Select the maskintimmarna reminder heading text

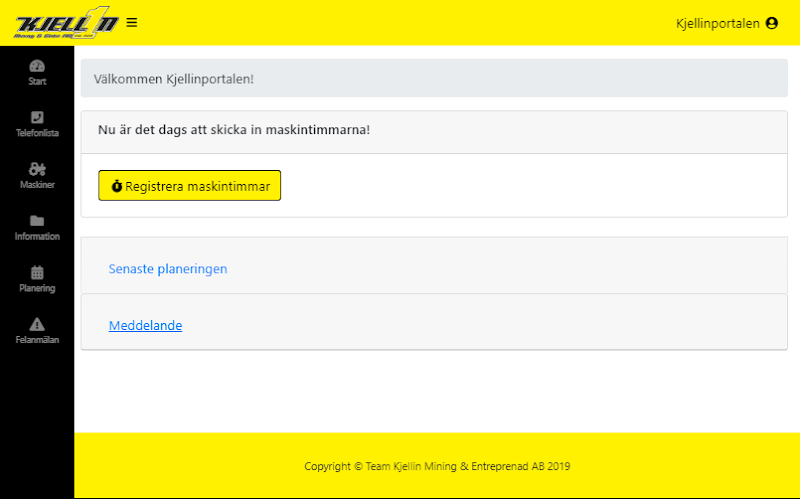tap(234, 130)
